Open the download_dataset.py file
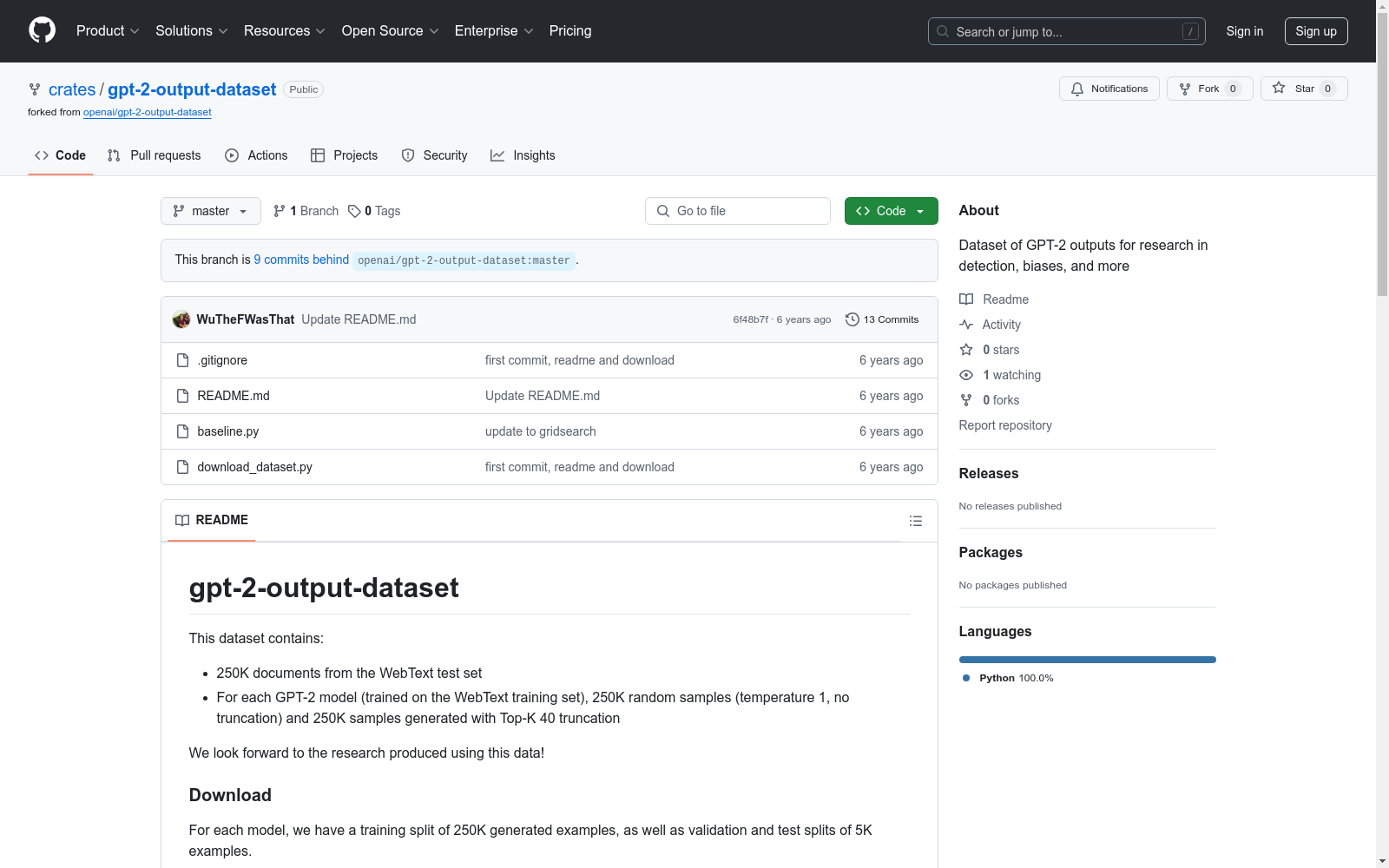This screenshot has width=1389, height=868. tap(255, 467)
